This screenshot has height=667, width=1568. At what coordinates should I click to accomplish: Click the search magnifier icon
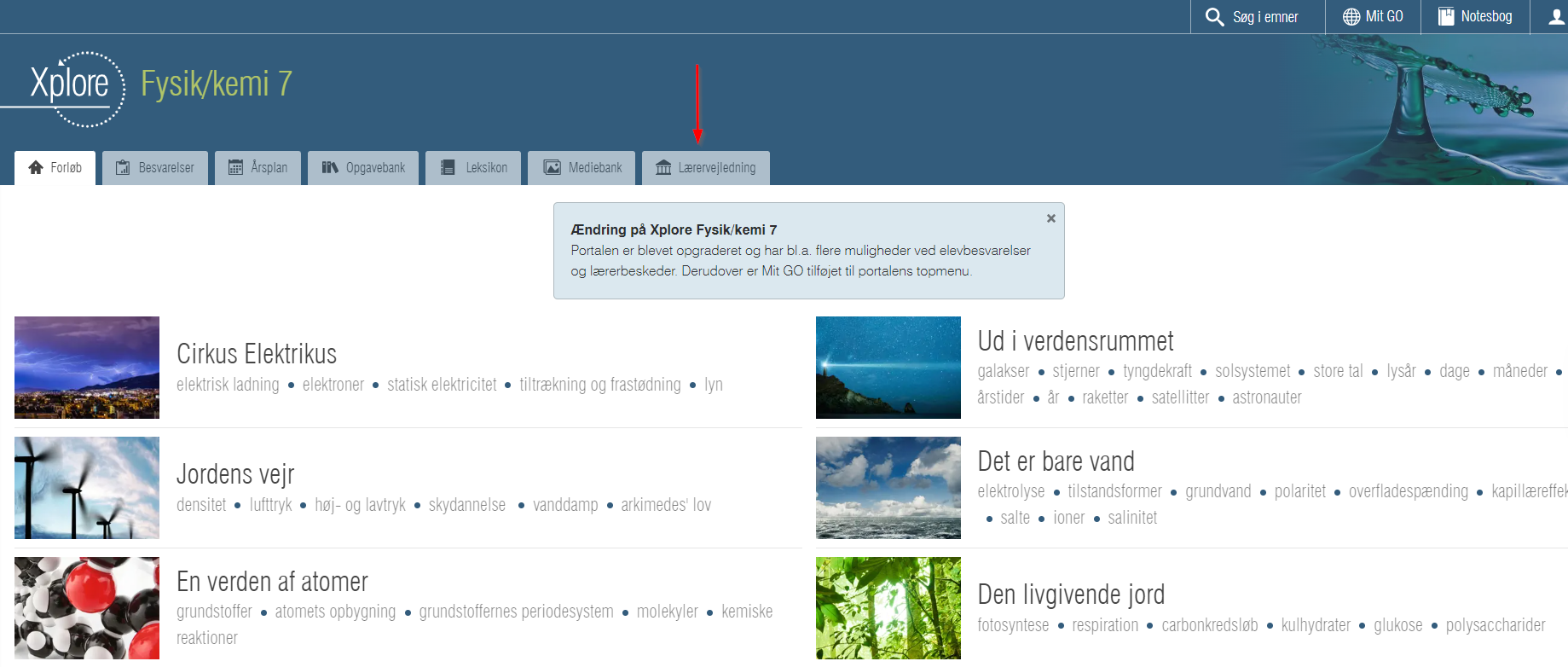coord(1214,17)
